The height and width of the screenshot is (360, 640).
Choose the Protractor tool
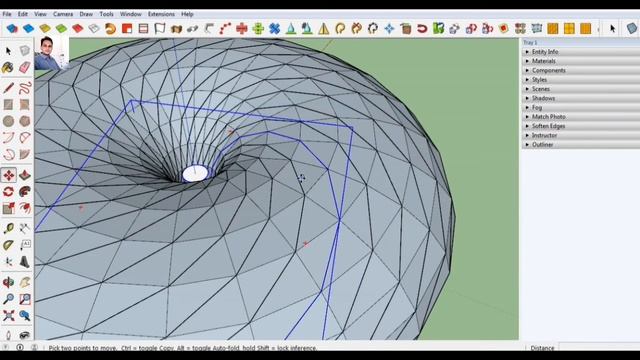point(8,245)
